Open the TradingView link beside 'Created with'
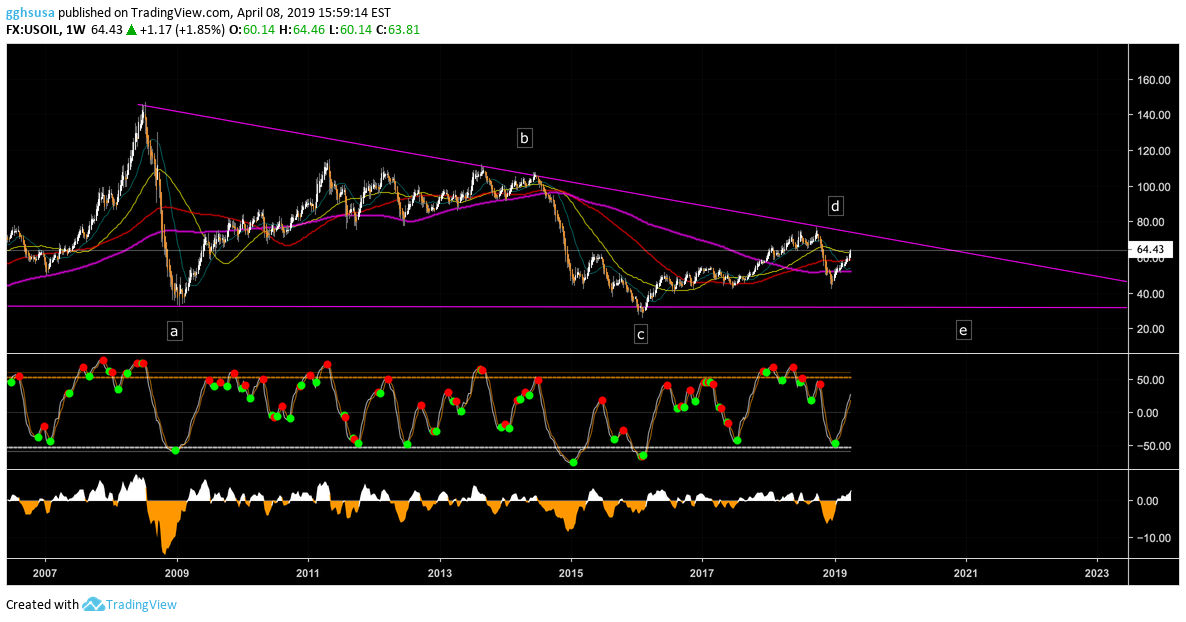Viewport: 1186px width, 622px height. [x=141, y=604]
